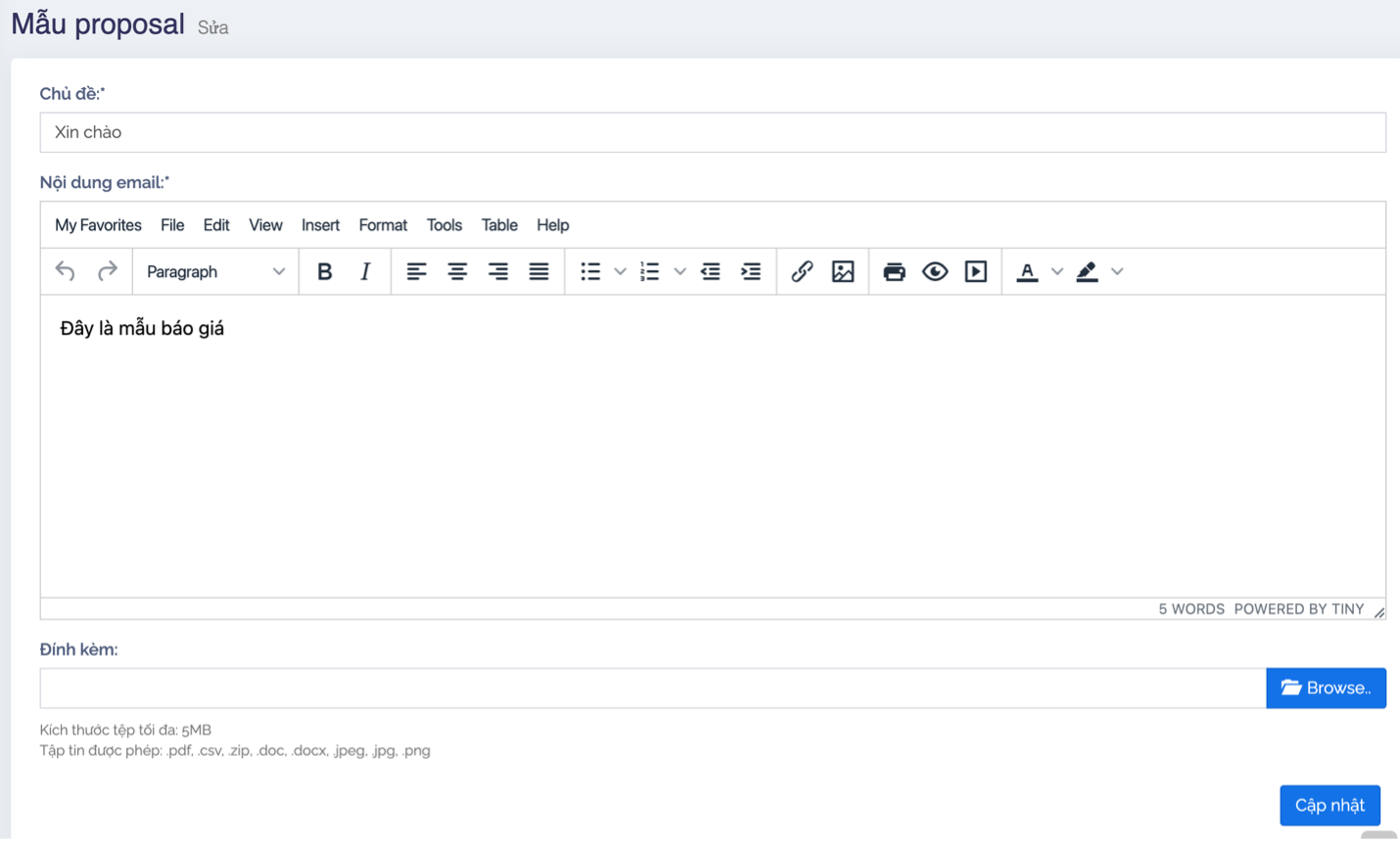Open the text color picker arrow
This screenshot has width=1400, height=843.
pyautogui.click(x=1056, y=271)
